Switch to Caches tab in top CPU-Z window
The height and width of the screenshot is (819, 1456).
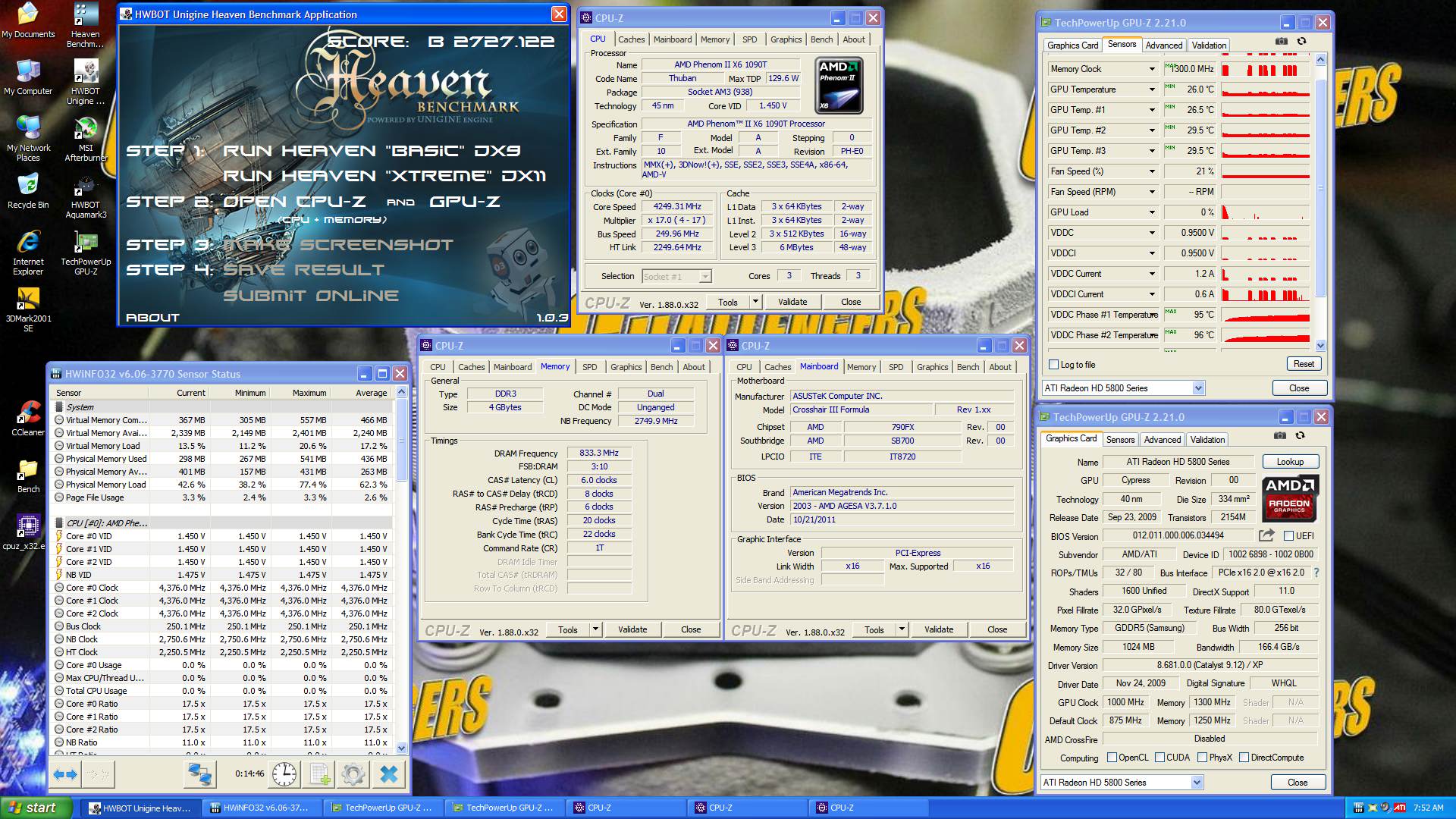[x=631, y=39]
